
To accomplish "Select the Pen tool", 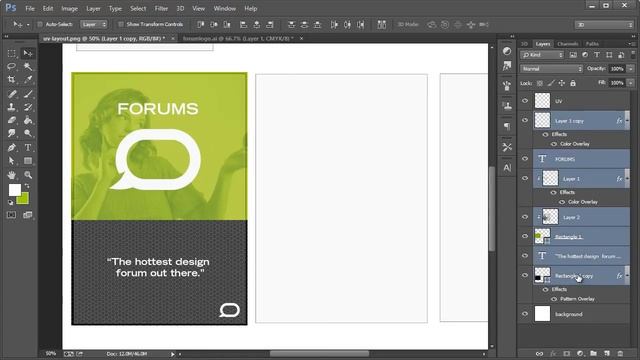I will [x=11, y=148].
